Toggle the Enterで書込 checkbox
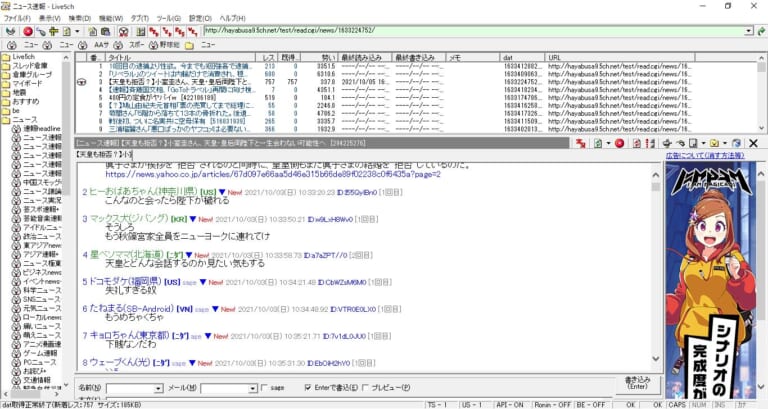The height and width of the screenshot is (409, 768). (x=306, y=388)
